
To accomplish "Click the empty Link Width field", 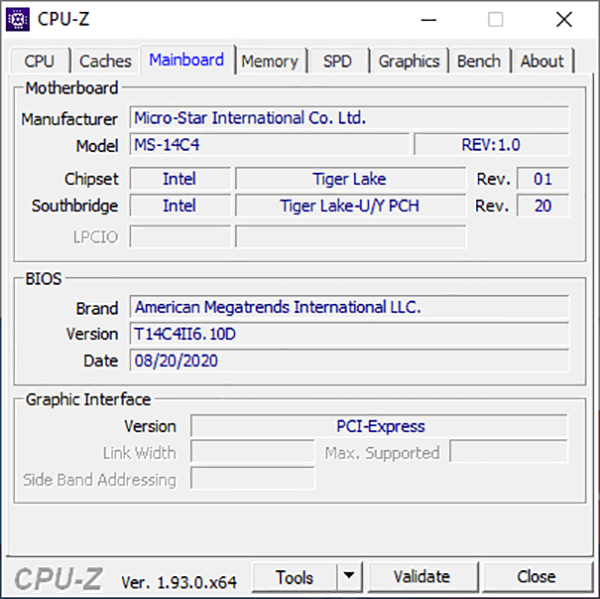I will (x=252, y=452).
